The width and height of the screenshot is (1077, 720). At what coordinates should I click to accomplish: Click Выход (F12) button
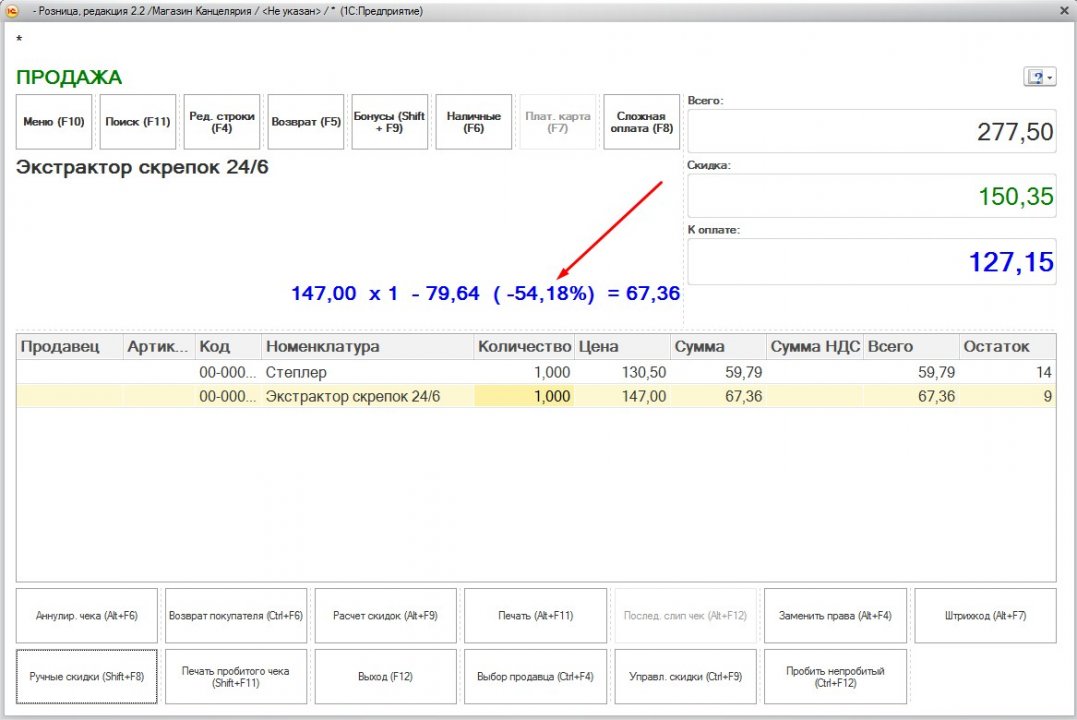click(385, 677)
